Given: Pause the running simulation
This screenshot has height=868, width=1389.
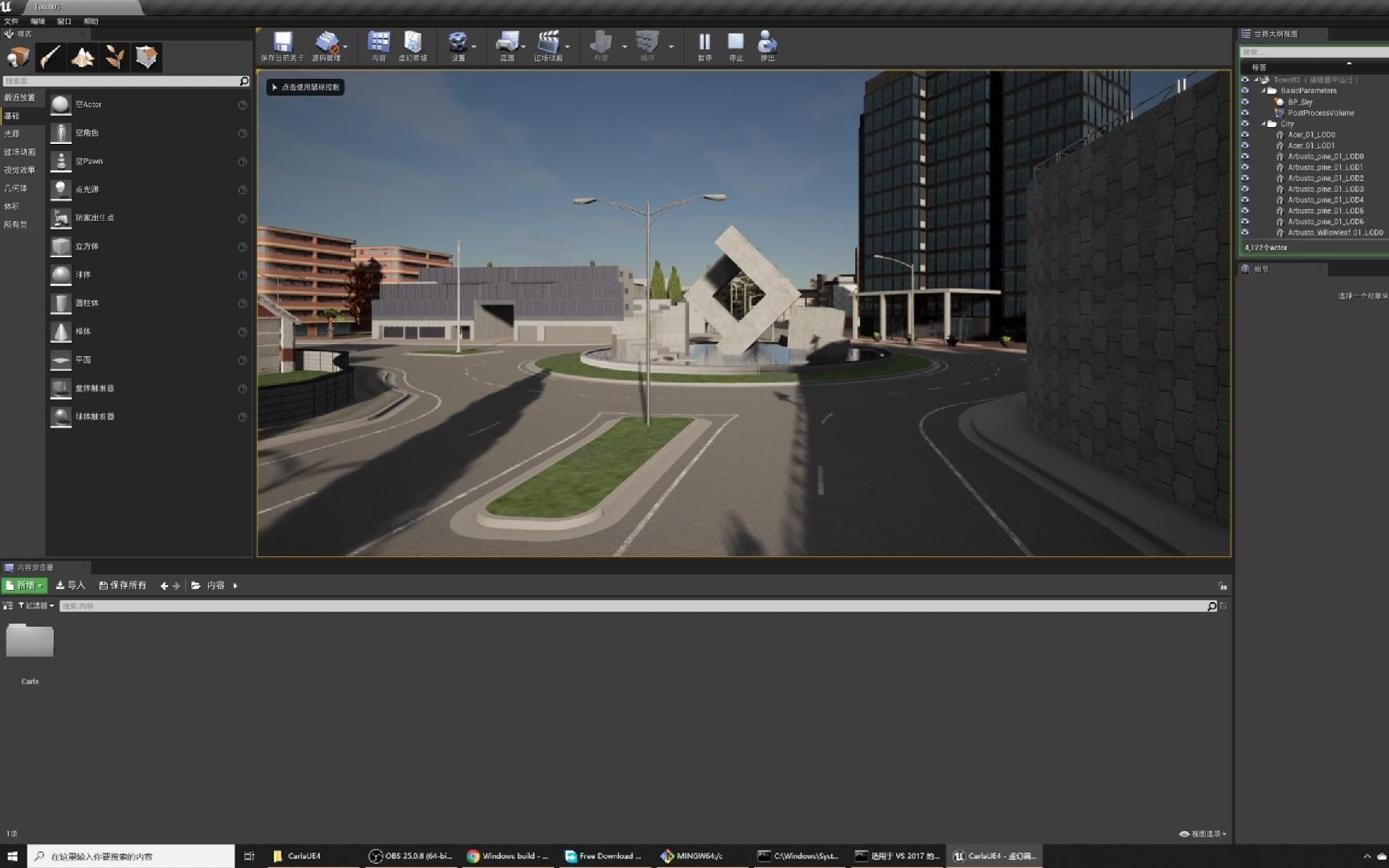Looking at the screenshot, I should [x=704, y=45].
